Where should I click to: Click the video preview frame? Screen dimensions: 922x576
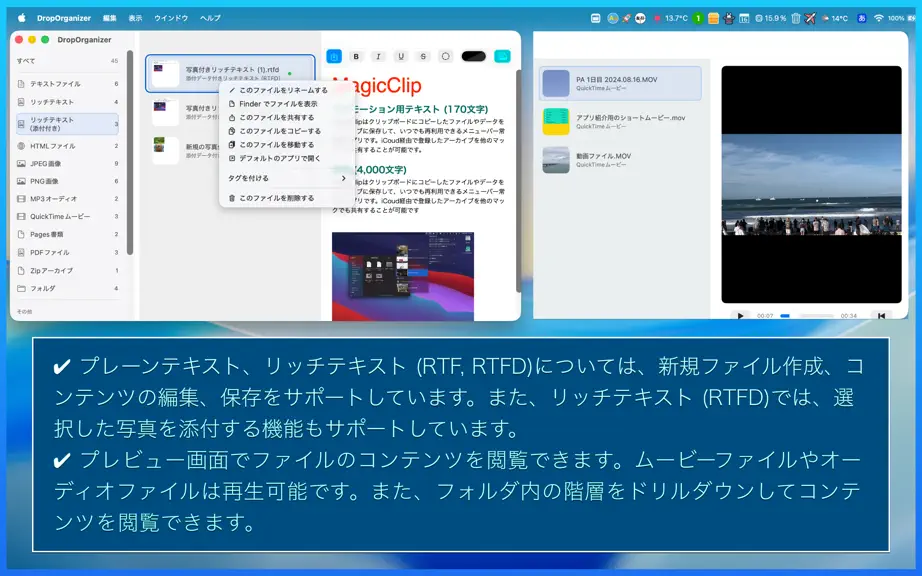(x=811, y=185)
